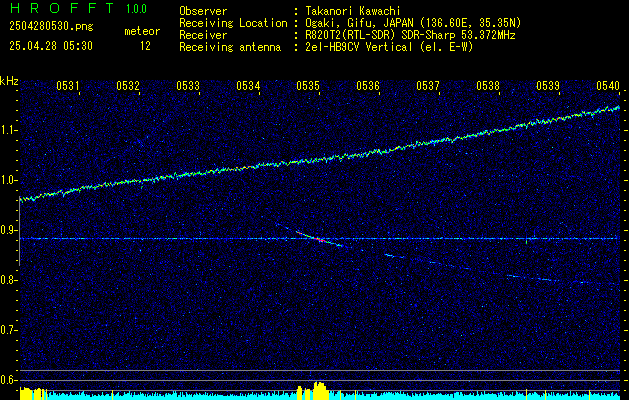
Task: Click the HROFFT title text
Action: coord(62,8)
